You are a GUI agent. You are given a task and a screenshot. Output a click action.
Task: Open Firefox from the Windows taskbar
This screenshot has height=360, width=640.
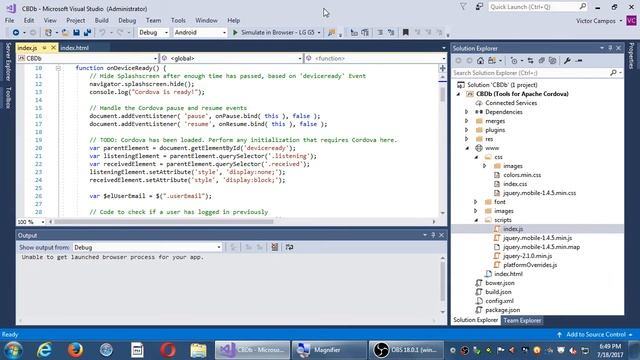76,350
